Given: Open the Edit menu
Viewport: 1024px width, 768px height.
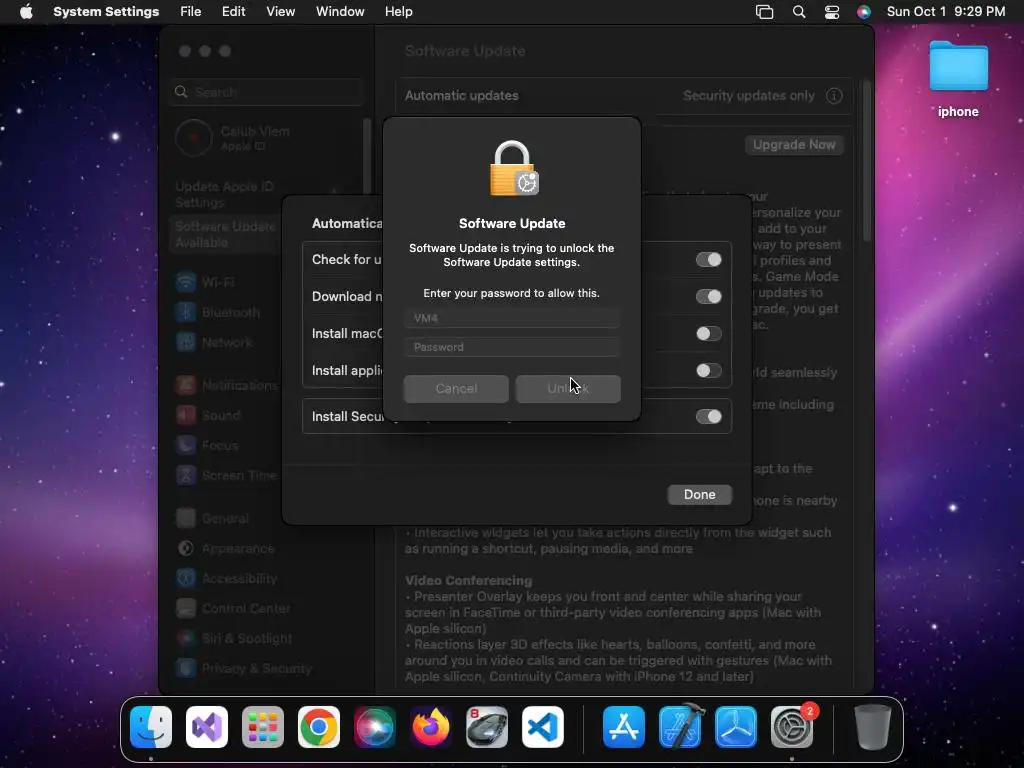Looking at the screenshot, I should coord(233,12).
